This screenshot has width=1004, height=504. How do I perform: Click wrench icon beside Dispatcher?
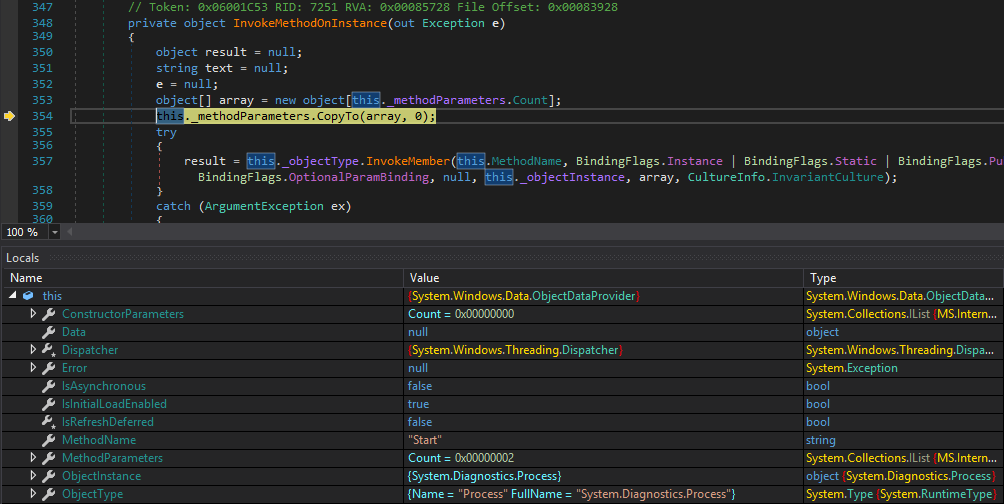click(49, 350)
